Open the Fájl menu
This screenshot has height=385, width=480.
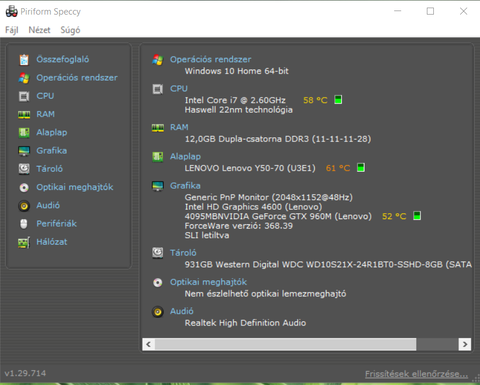(x=12, y=30)
